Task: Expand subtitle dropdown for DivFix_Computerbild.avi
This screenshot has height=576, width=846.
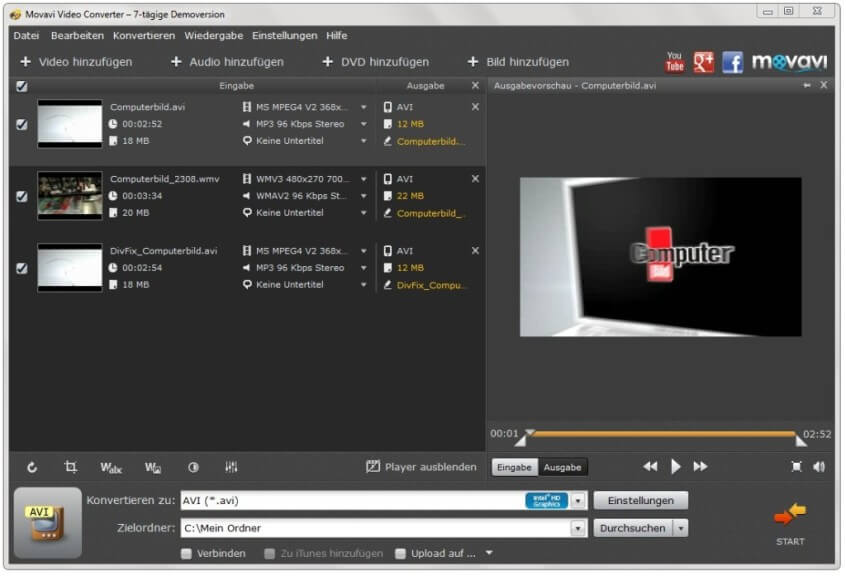Action: tap(364, 284)
